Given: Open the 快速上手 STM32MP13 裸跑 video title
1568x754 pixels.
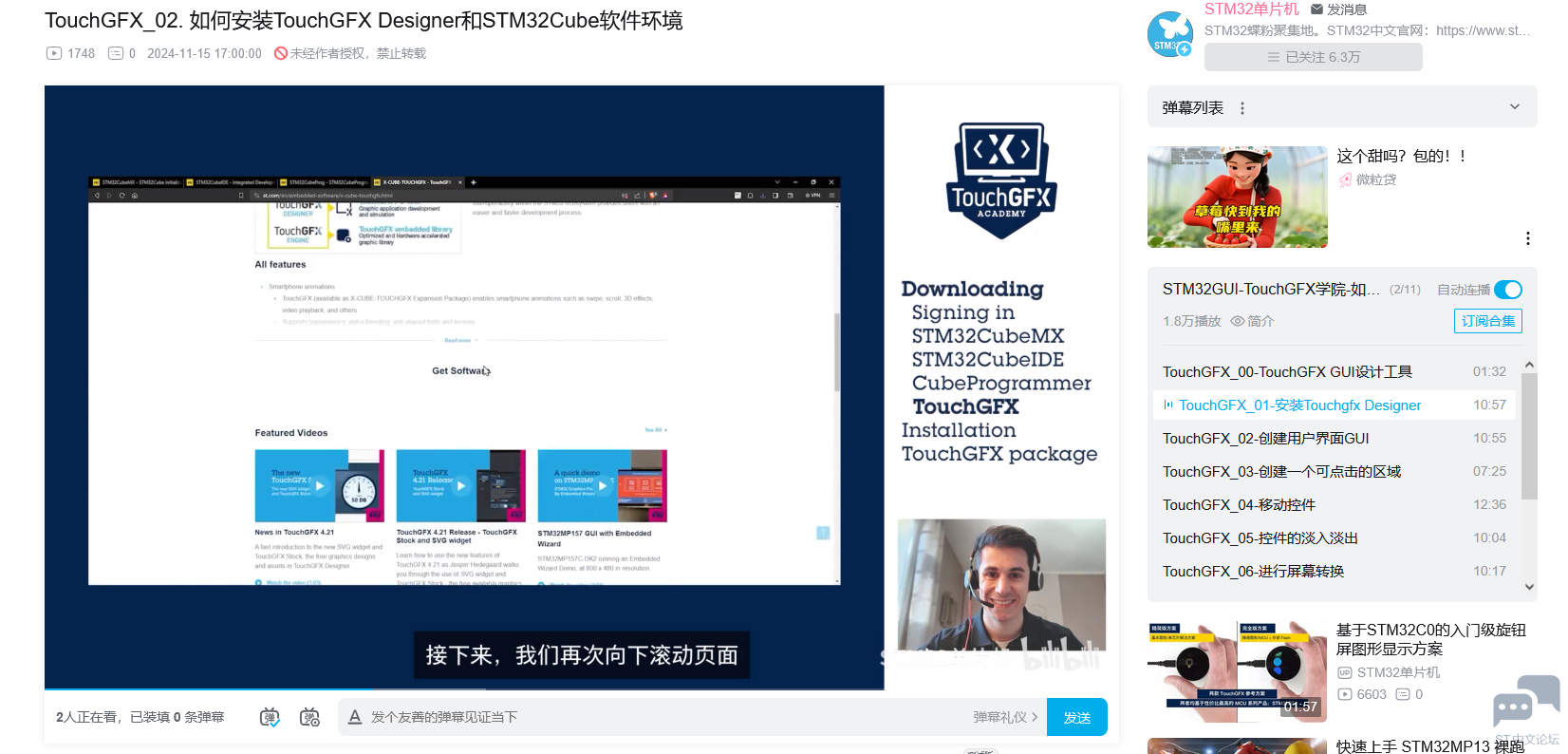Looking at the screenshot, I should tap(1430, 746).
